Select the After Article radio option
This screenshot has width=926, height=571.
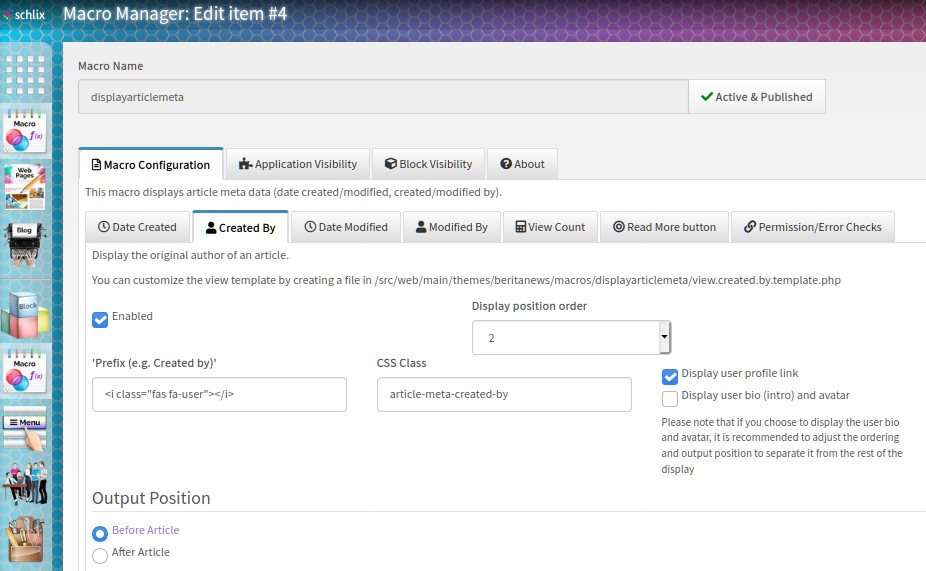click(x=100, y=555)
